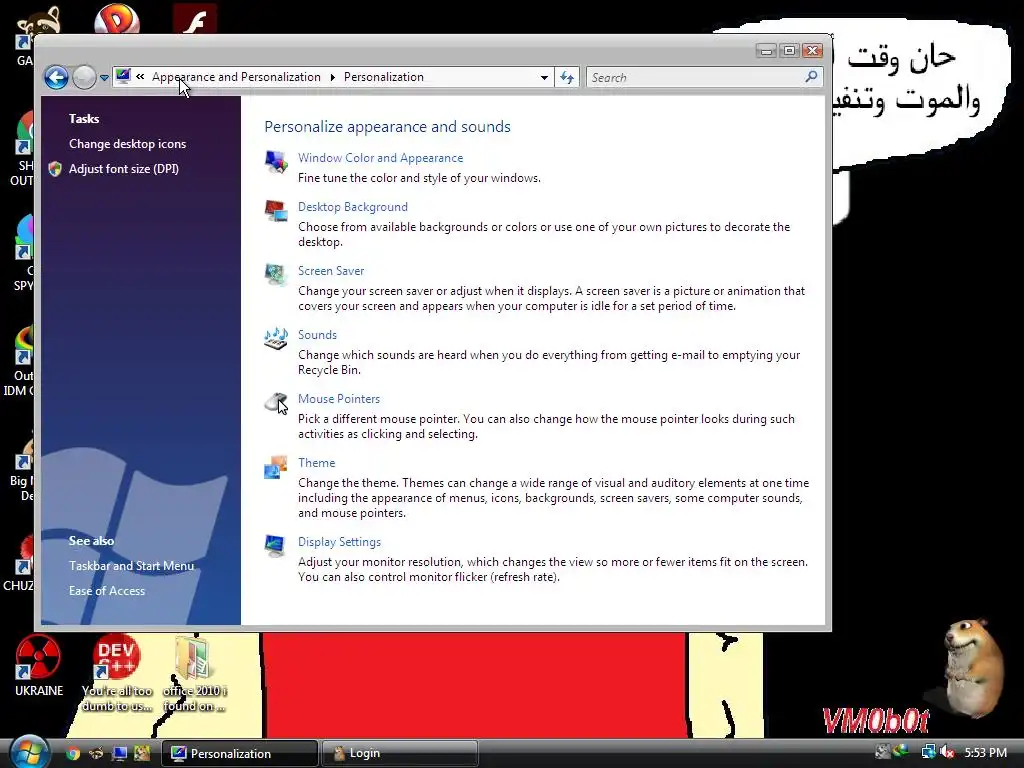Click the Flash icon on the desktop
Image resolution: width=1024 pixels, height=768 pixels.
pos(195,20)
